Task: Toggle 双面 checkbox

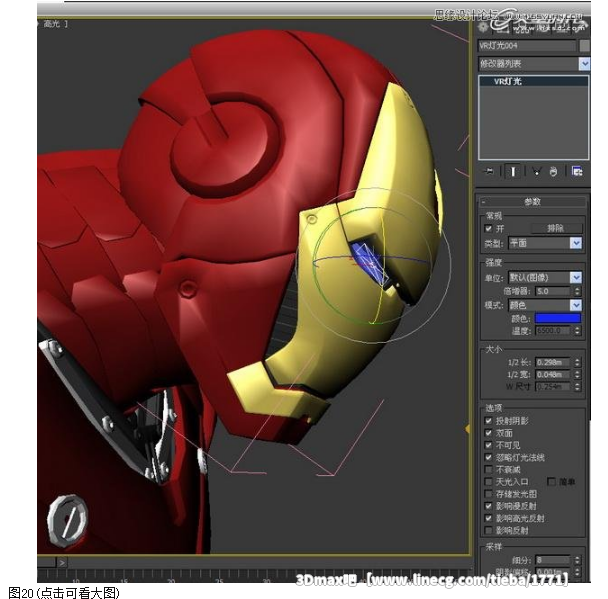Action: (x=489, y=433)
